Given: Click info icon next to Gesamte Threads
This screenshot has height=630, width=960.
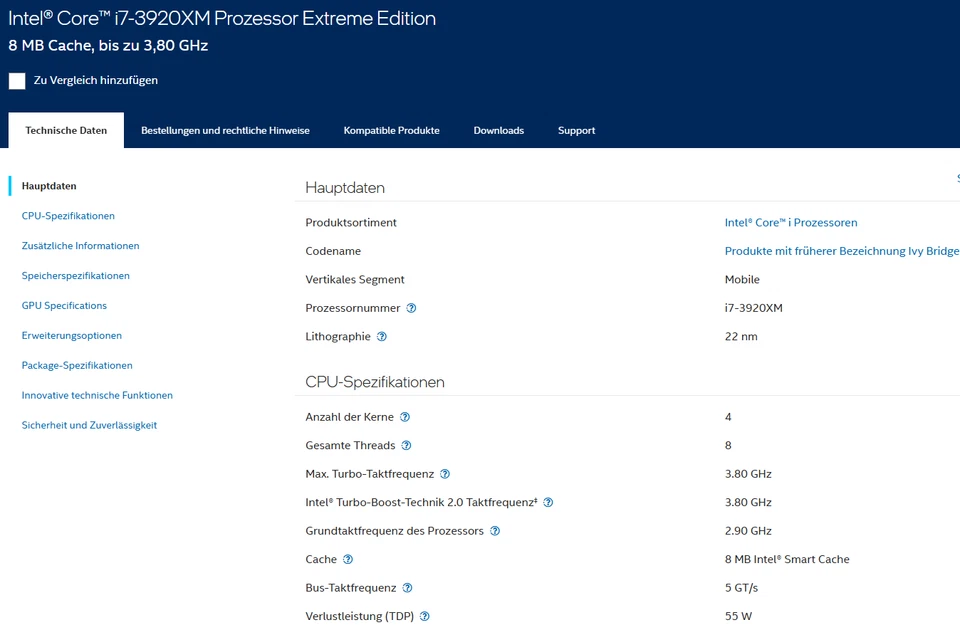Looking at the screenshot, I should point(406,446).
